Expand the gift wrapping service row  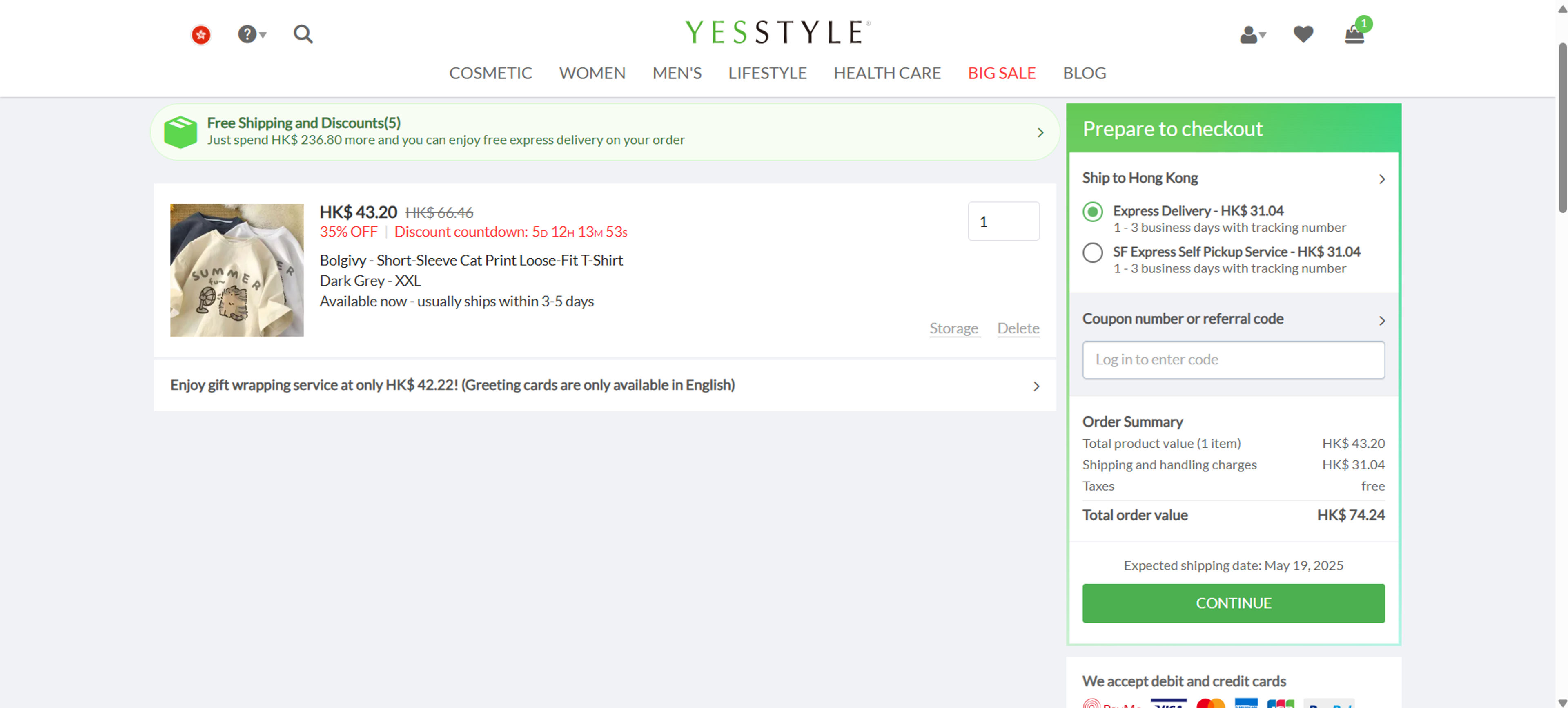tap(605, 385)
